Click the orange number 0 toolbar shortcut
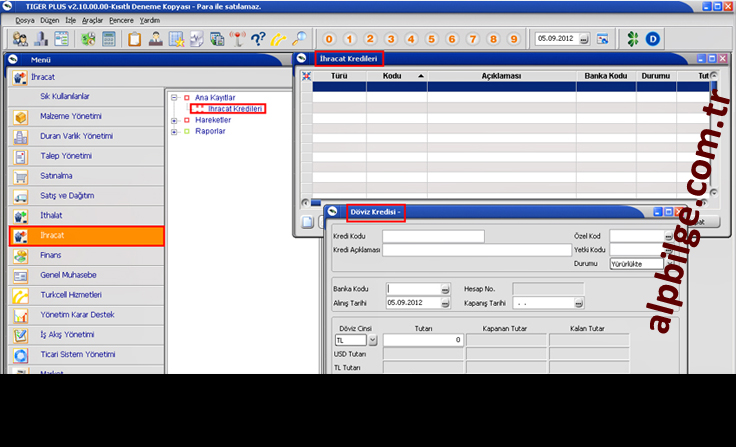Image resolution: width=736 pixels, height=447 pixels. (329, 39)
